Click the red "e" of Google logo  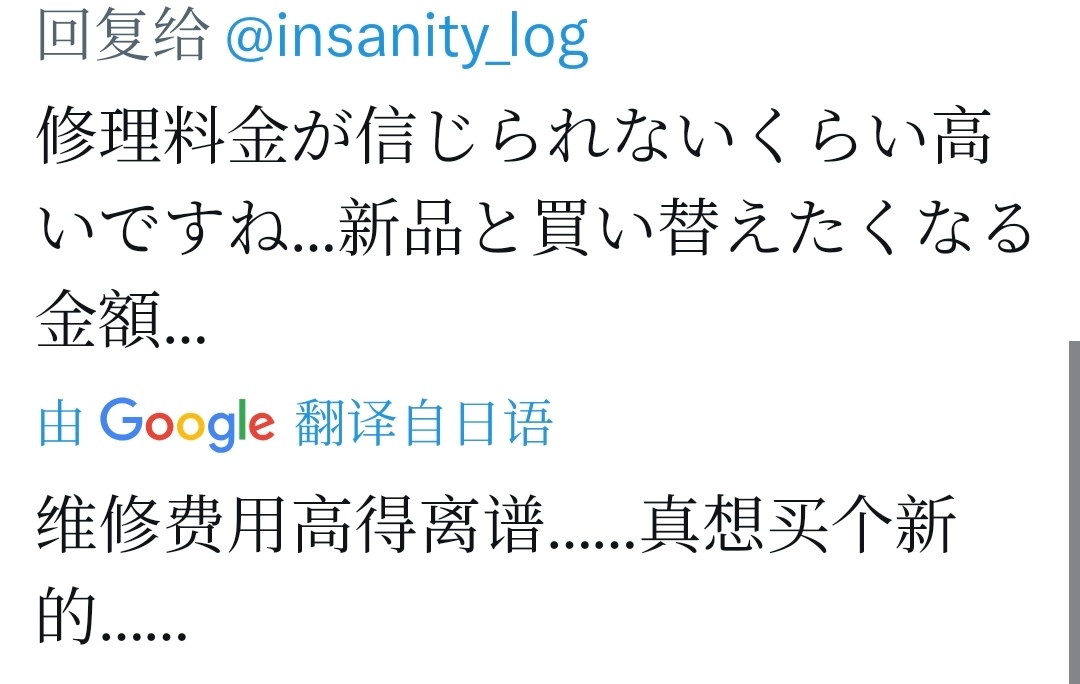pyautogui.click(x=260, y=426)
